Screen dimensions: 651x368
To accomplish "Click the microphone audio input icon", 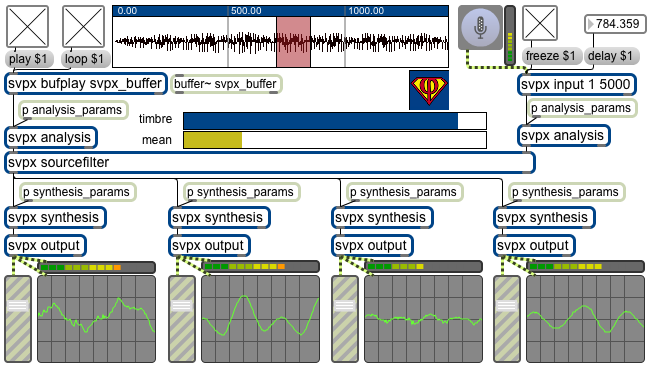I will [480, 27].
